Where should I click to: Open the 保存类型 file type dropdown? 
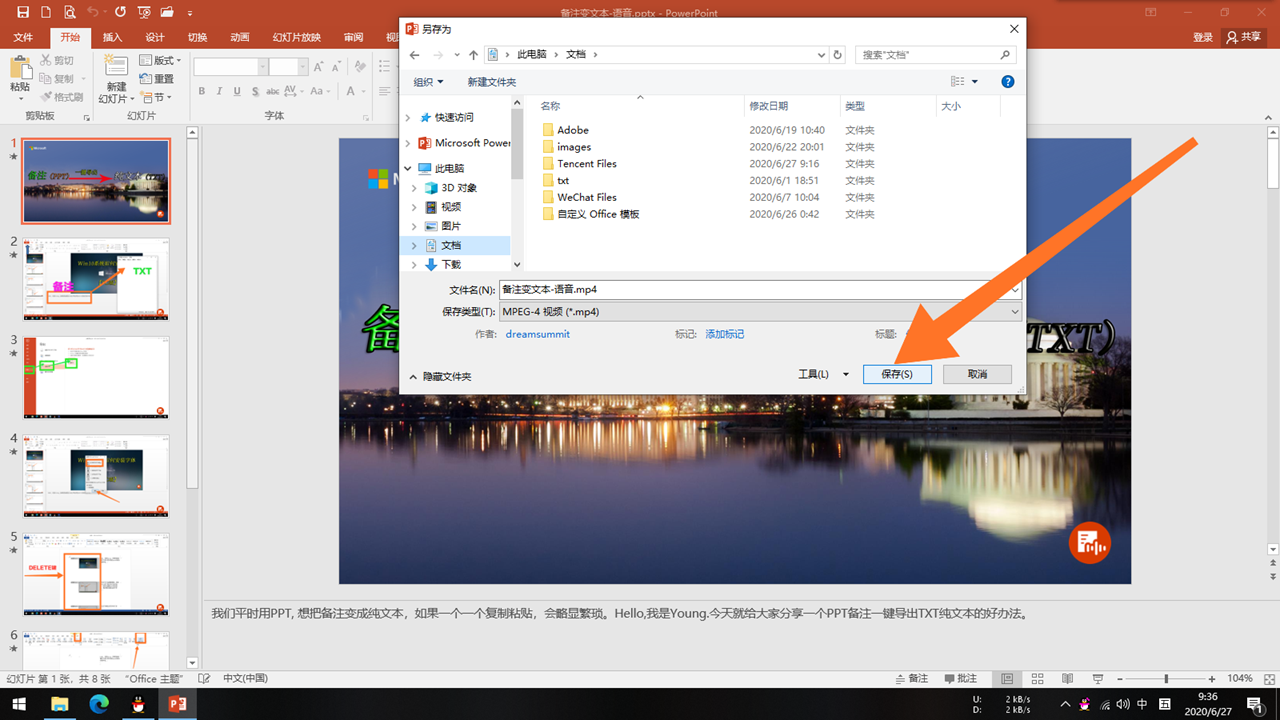(x=1016, y=311)
